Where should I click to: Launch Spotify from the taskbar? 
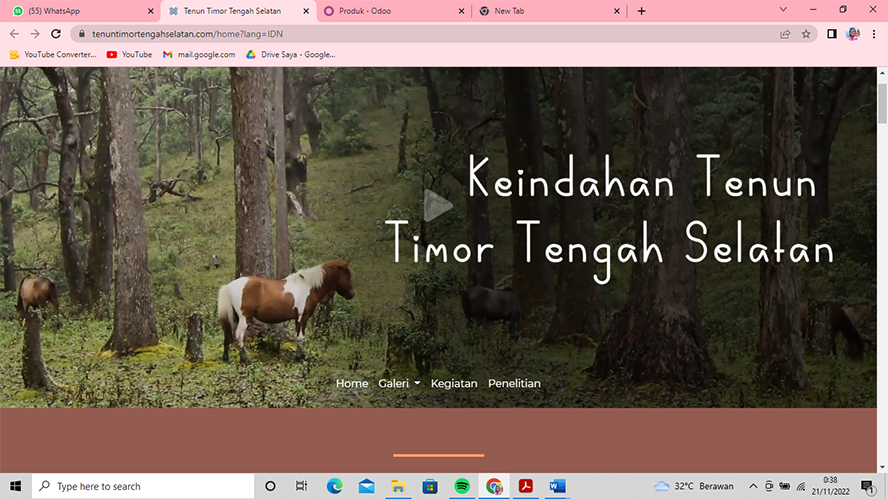pyautogui.click(x=462, y=486)
